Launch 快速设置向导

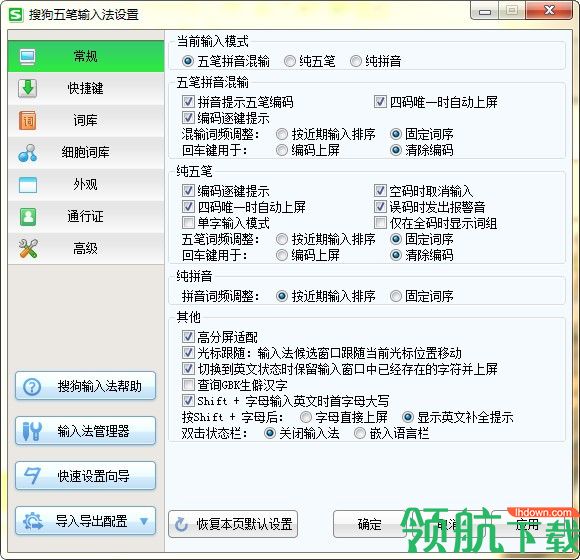[85, 476]
